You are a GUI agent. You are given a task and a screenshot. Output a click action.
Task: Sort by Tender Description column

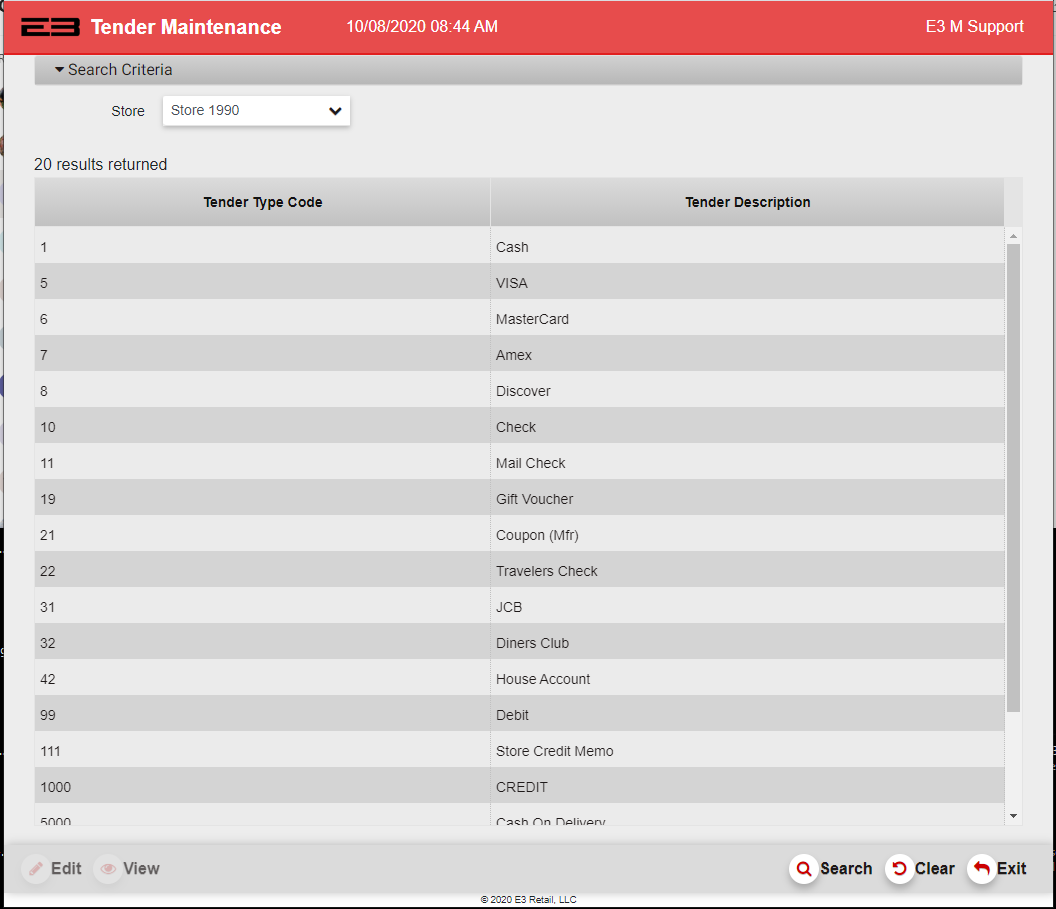(x=747, y=202)
